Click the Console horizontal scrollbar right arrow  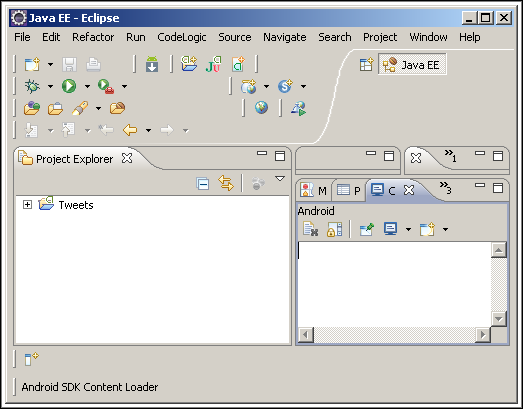[483, 335]
